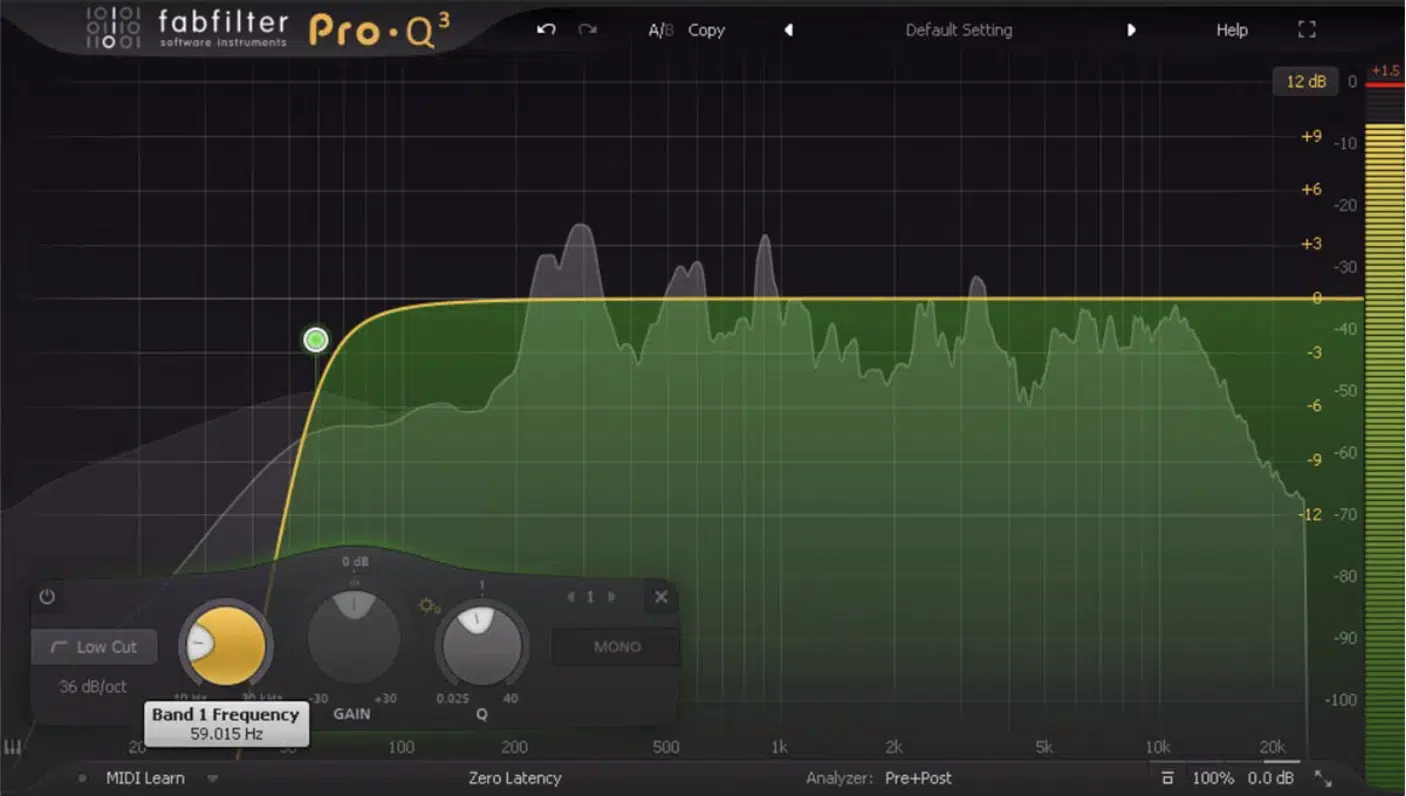Open the Low Cut filter shape dropdown

(x=94, y=647)
